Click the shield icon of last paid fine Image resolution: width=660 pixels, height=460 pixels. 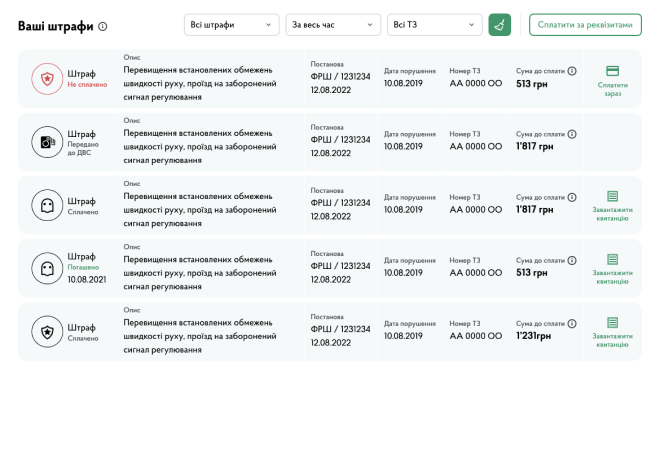[x=46, y=332]
